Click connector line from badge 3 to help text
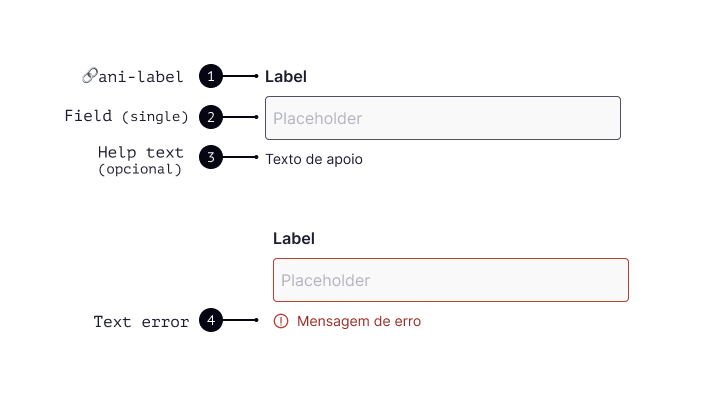This screenshot has height=406, width=719. (x=241, y=157)
